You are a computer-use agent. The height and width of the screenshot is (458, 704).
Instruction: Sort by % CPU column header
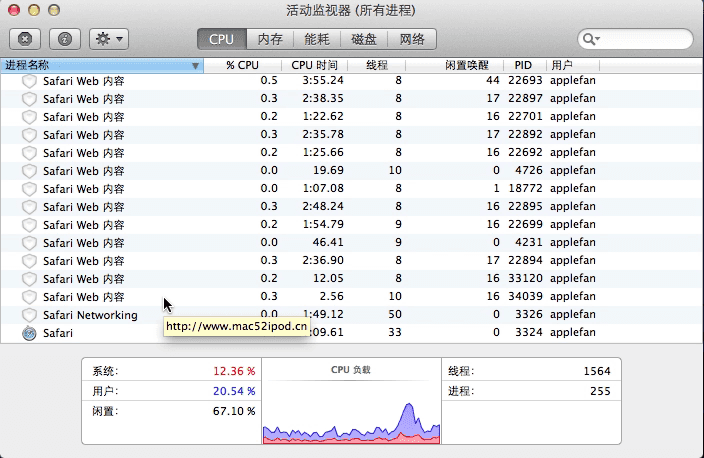coord(242,65)
